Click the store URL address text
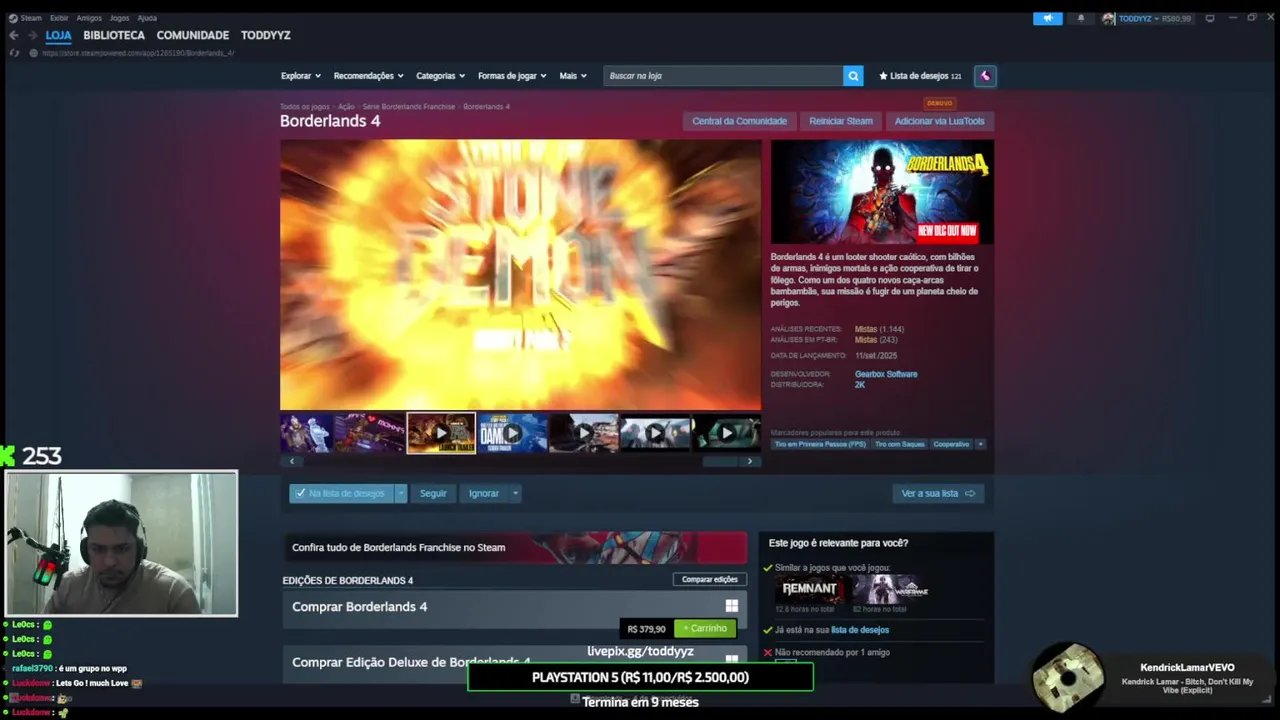Viewport: 1280px width, 720px height. coord(138,53)
